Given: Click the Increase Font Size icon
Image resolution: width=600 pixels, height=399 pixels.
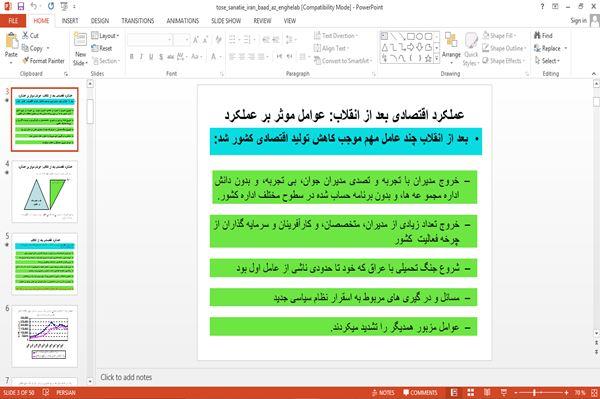Looking at the screenshot, I should 196,39.
